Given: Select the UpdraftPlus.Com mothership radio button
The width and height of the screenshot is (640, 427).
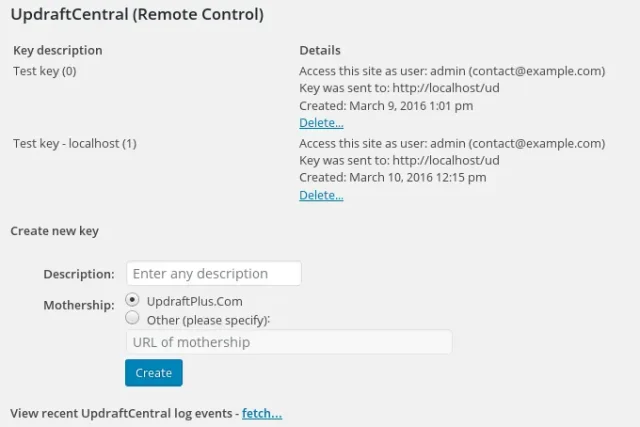Looking at the screenshot, I should pyautogui.click(x=133, y=300).
